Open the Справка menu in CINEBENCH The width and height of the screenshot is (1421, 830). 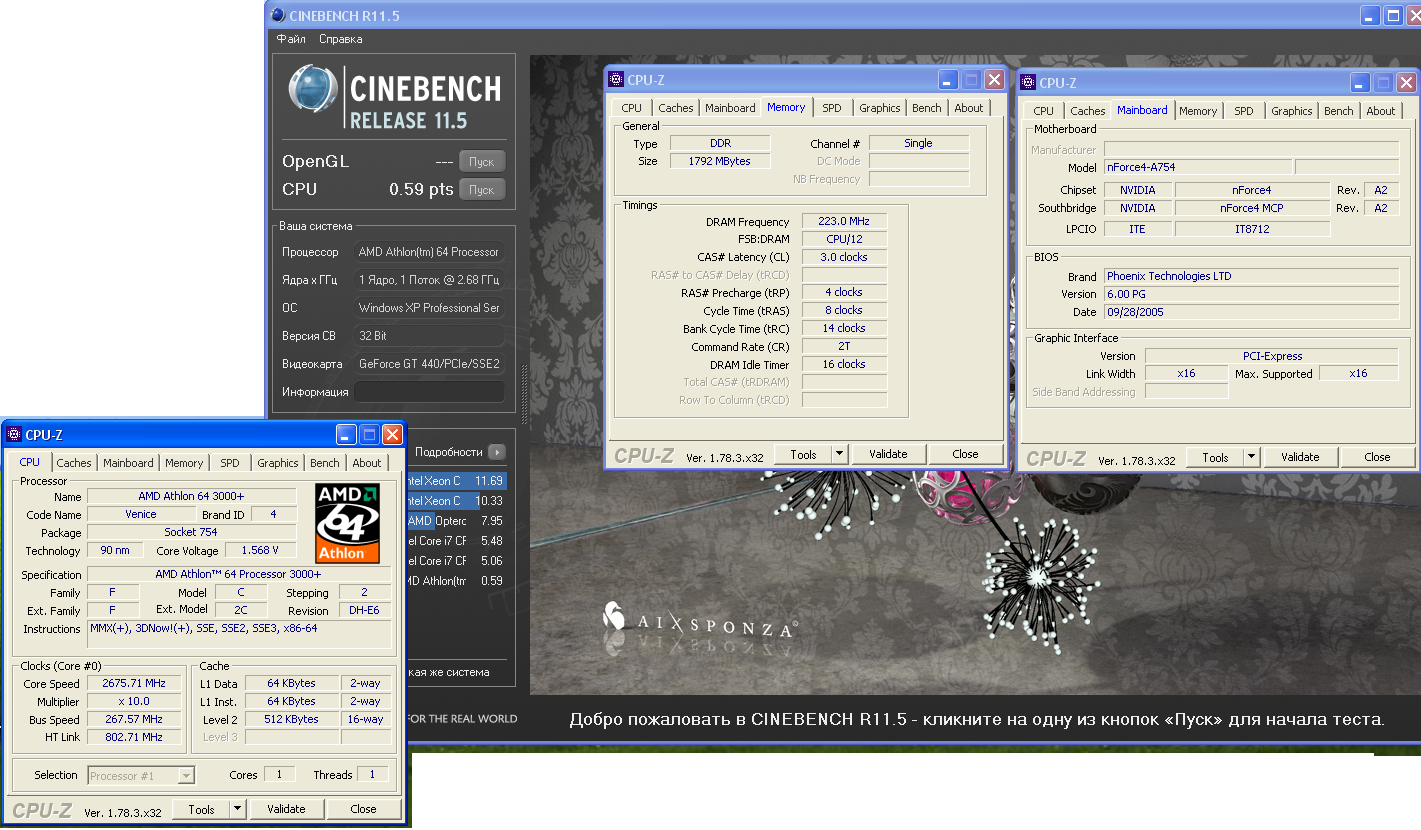coord(341,39)
